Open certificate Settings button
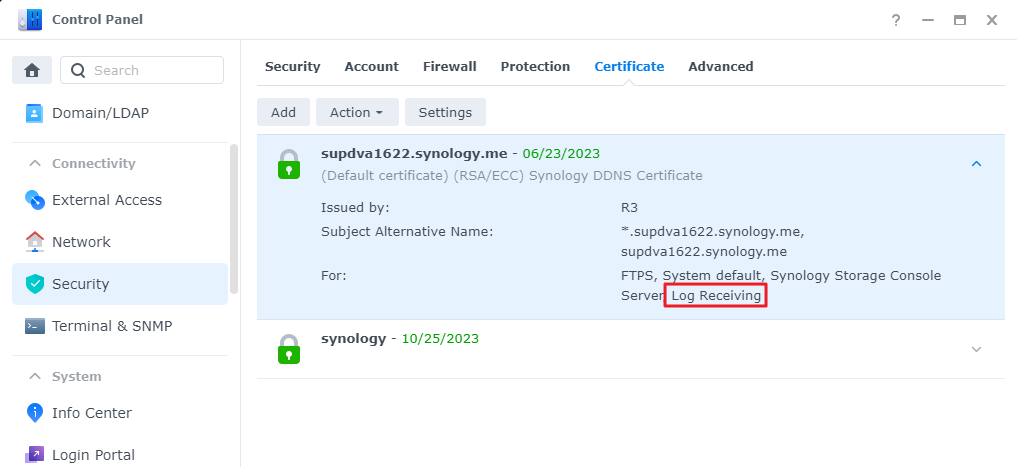Viewport: 1017px width, 467px height. click(445, 112)
